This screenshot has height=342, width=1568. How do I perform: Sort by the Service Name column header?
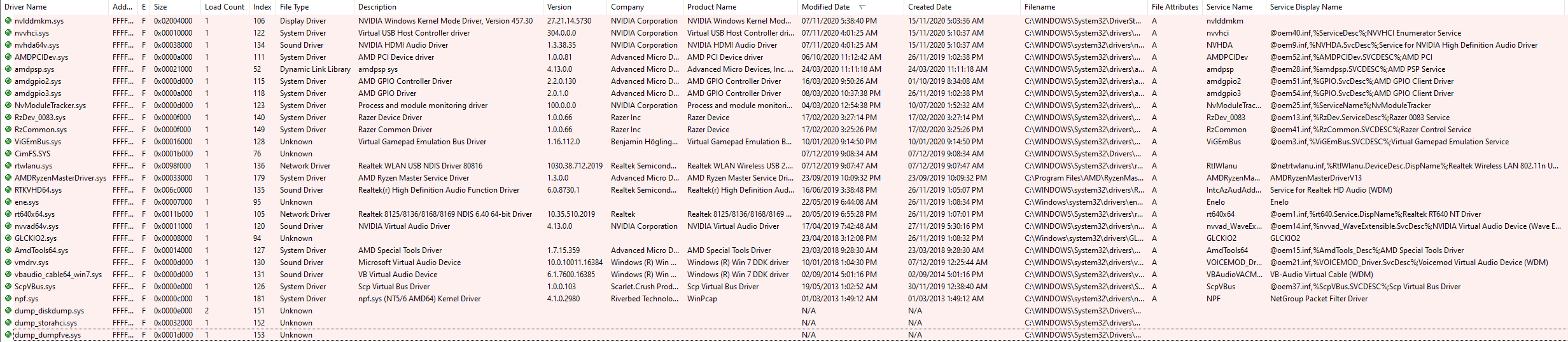1234,7
